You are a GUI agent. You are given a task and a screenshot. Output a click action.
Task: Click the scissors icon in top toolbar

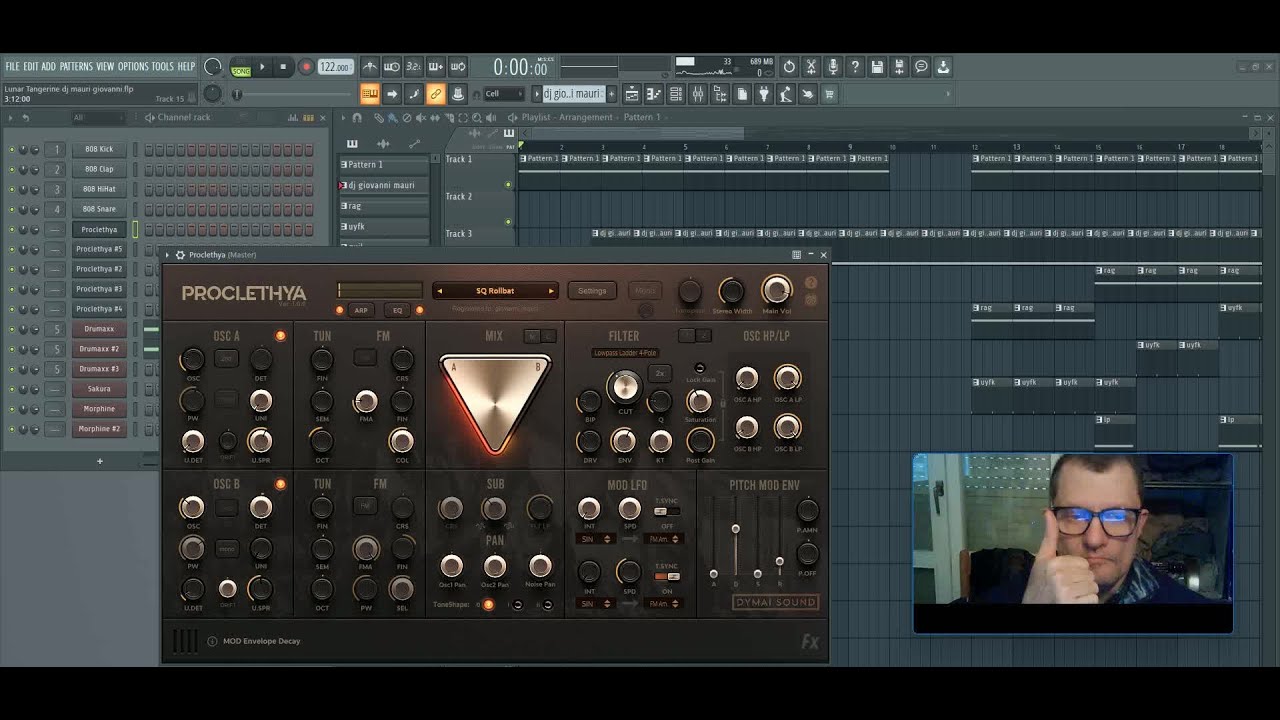(811, 67)
